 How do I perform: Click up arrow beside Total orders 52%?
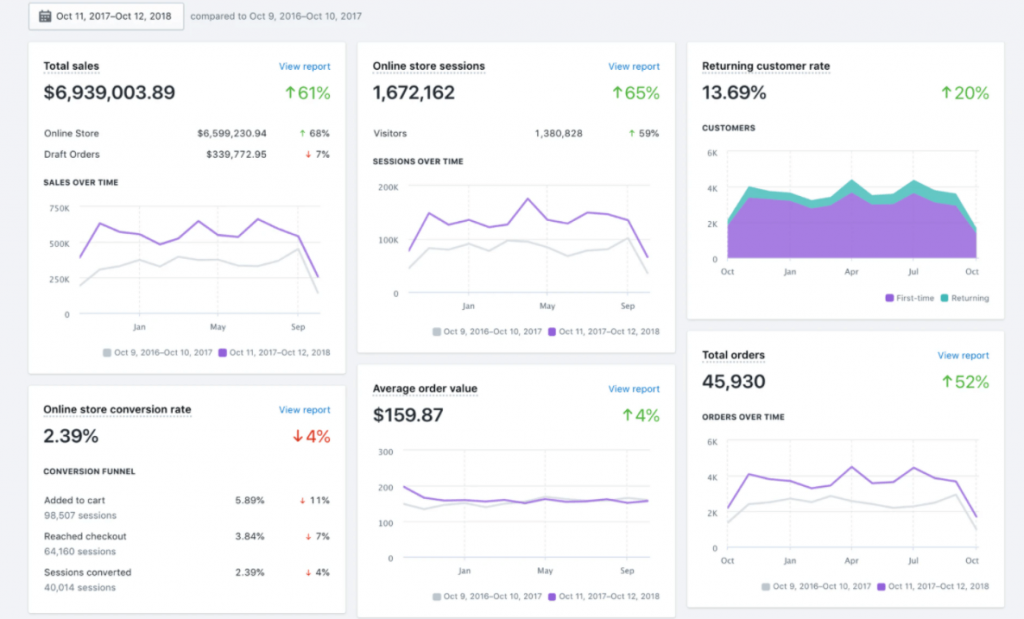(x=945, y=382)
